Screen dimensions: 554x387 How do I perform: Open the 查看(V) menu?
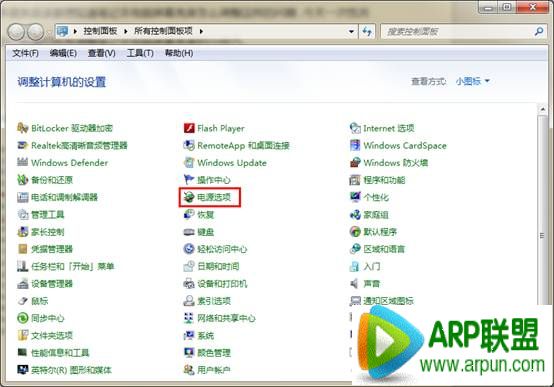[101, 53]
